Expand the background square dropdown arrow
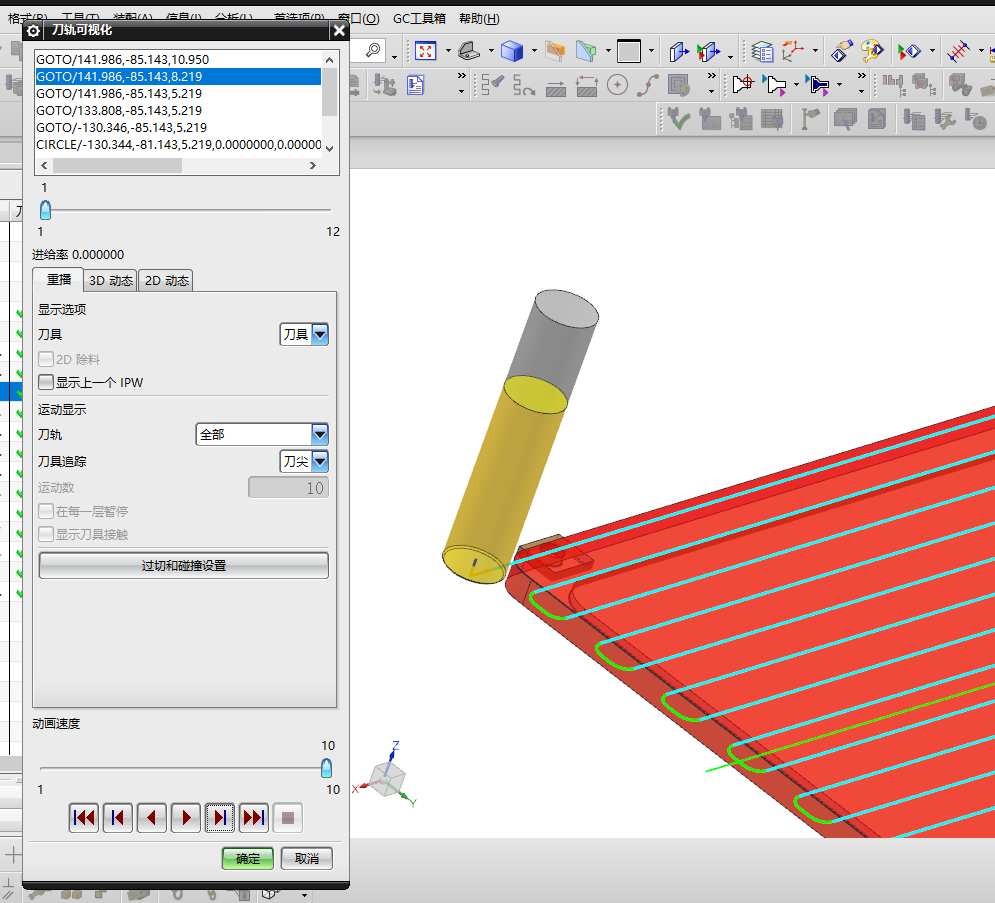Viewport: 995px width, 903px height. (x=651, y=51)
